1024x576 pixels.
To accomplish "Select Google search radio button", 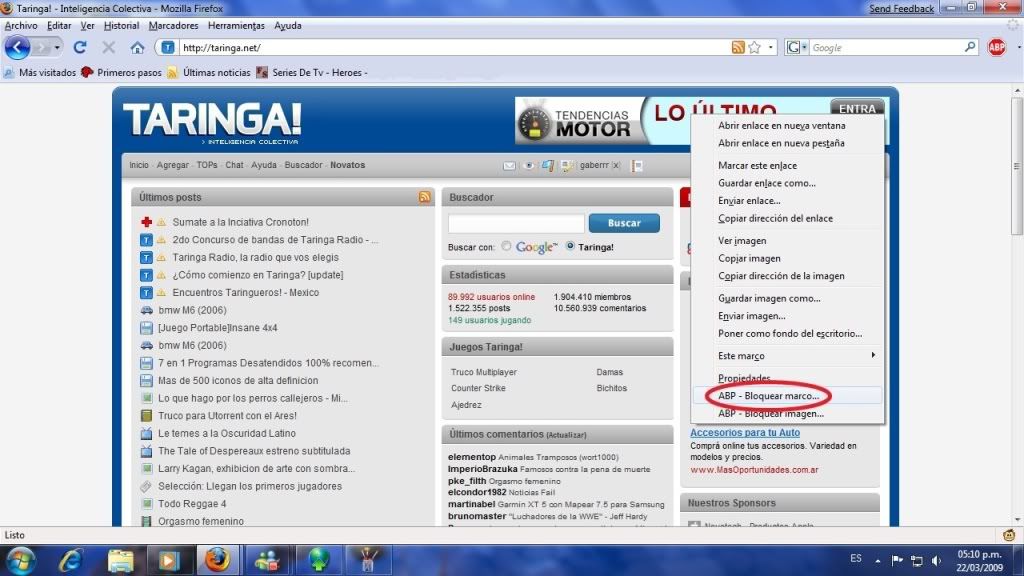I will [506, 246].
